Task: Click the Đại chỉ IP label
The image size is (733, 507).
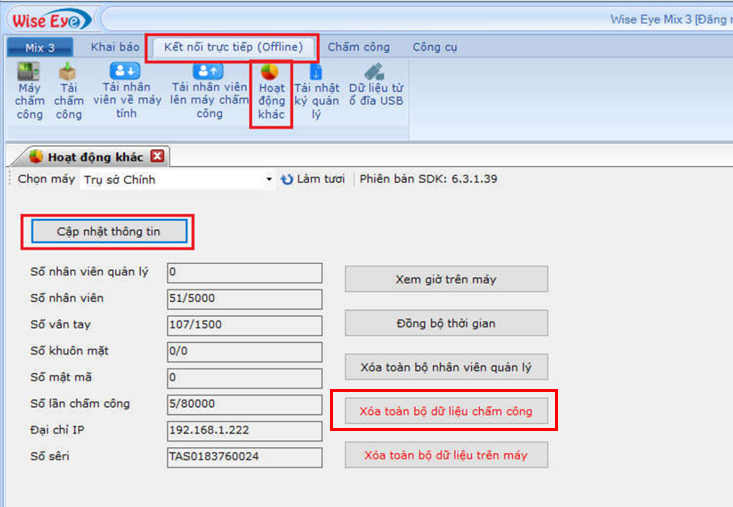Action: tap(57, 430)
